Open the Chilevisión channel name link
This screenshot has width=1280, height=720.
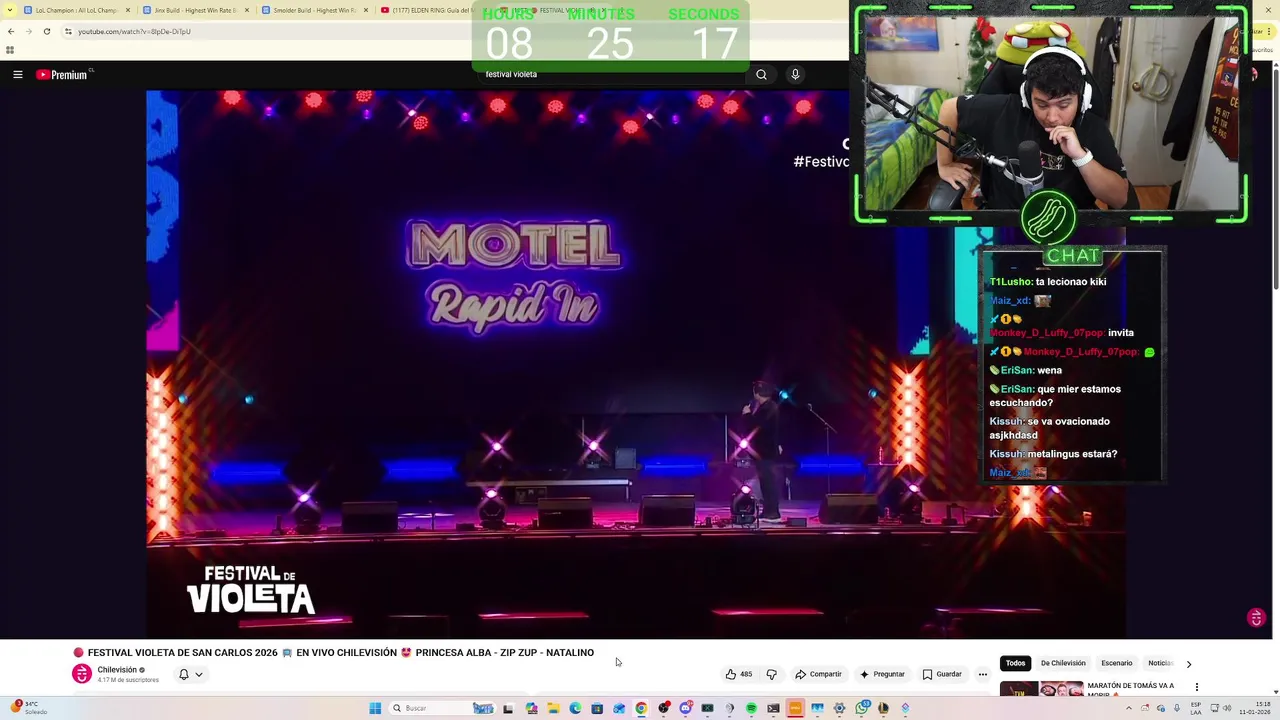117,670
